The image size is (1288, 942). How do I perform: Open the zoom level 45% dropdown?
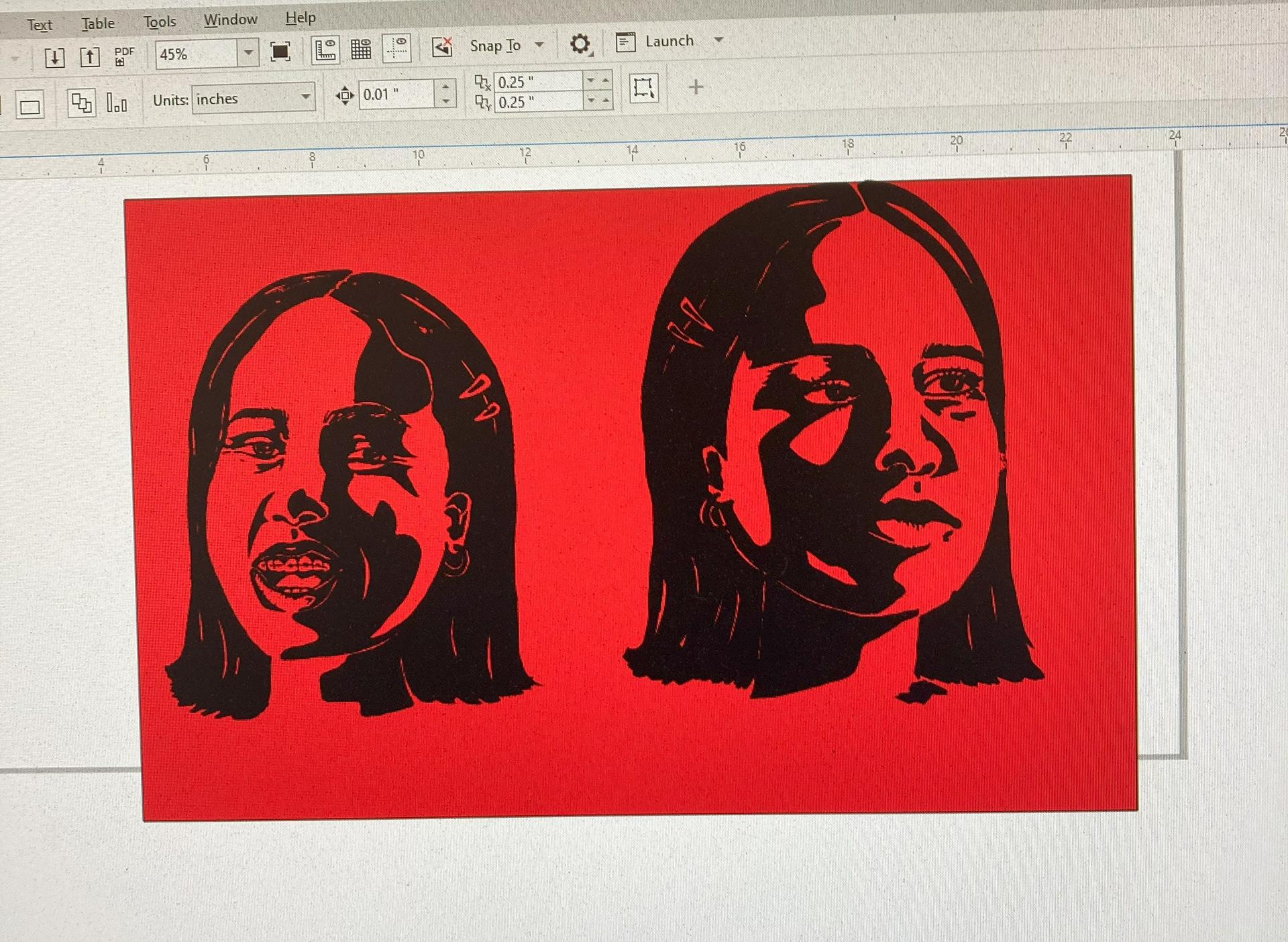pos(248,52)
